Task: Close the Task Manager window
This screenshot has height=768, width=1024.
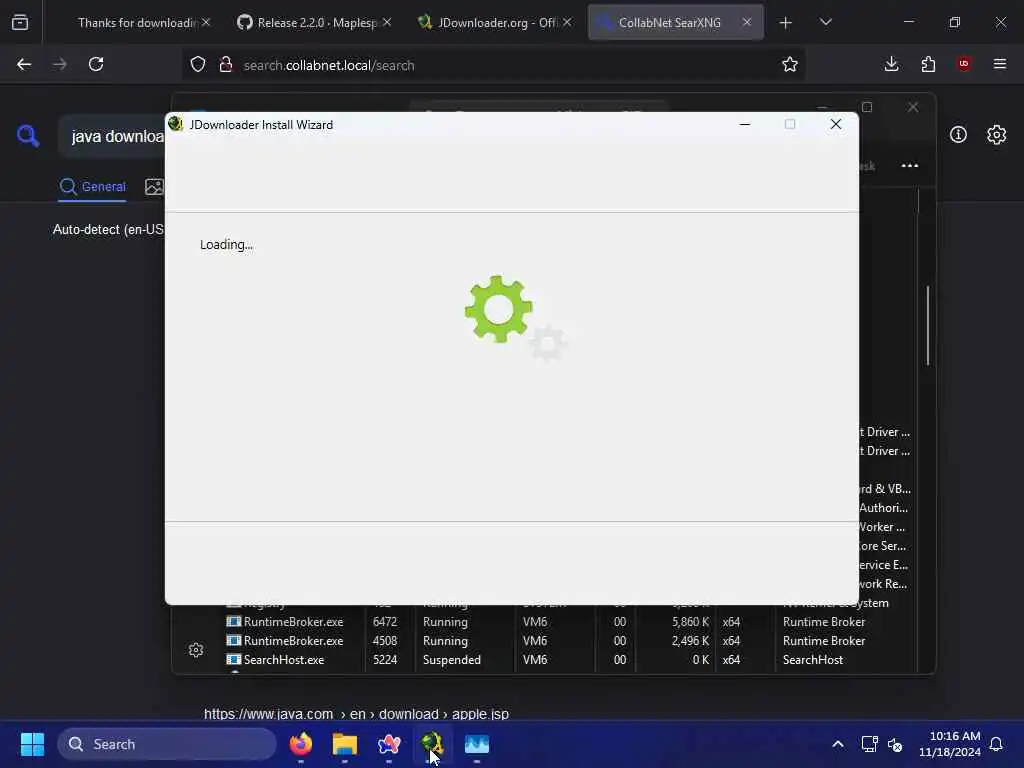Action: tap(913, 106)
